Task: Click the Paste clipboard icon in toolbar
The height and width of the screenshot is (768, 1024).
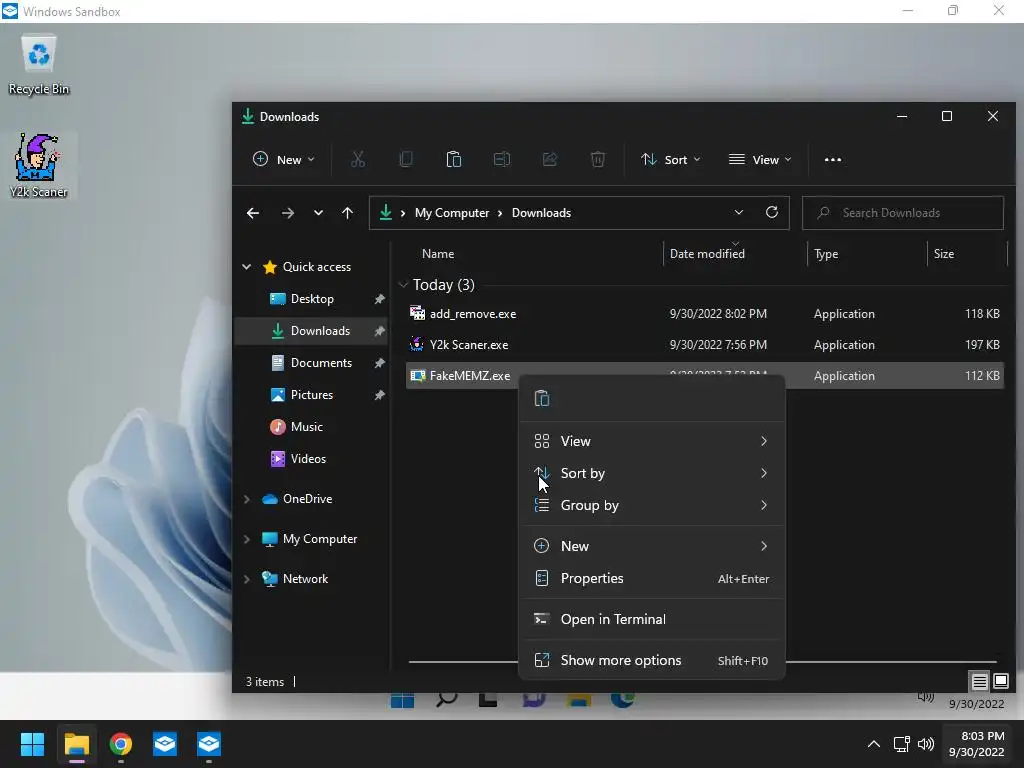Action: pos(454,159)
